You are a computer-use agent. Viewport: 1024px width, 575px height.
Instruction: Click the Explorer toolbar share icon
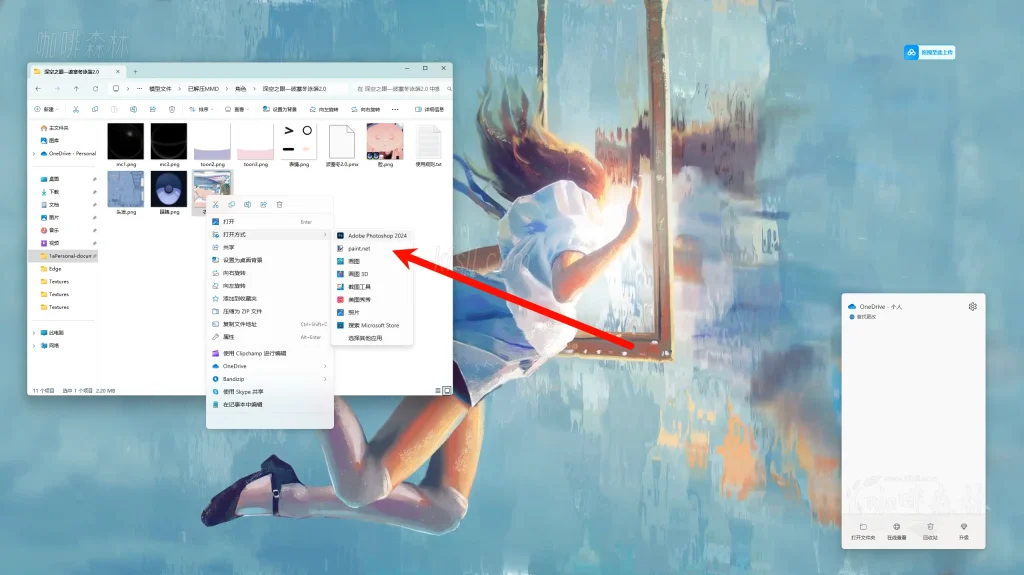click(x=153, y=109)
